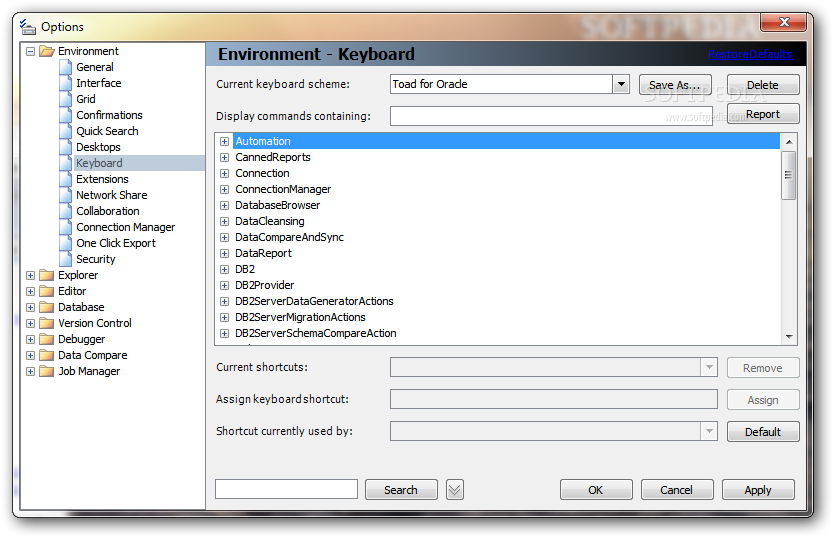Expand the Automation command category
This screenshot has height=538, width=834.
(224, 142)
